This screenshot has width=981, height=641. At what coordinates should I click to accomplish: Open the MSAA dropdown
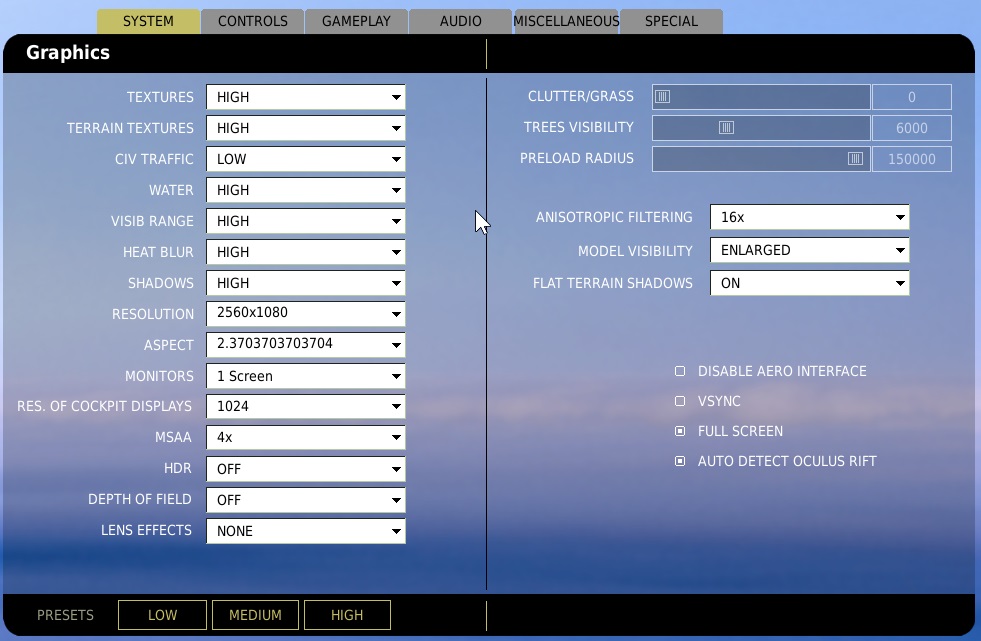[x=306, y=438]
